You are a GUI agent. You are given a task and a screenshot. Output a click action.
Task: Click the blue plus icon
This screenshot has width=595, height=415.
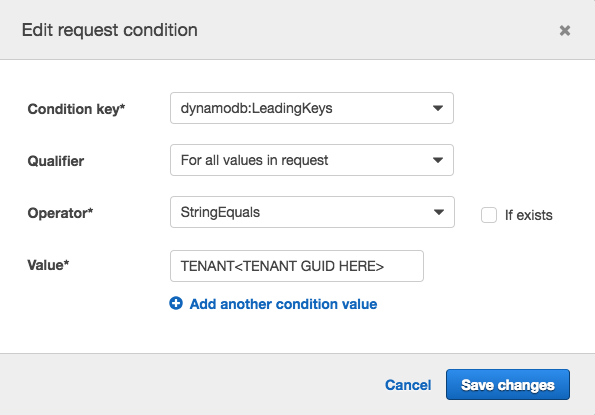pyautogui.click(x=176, y=303)
